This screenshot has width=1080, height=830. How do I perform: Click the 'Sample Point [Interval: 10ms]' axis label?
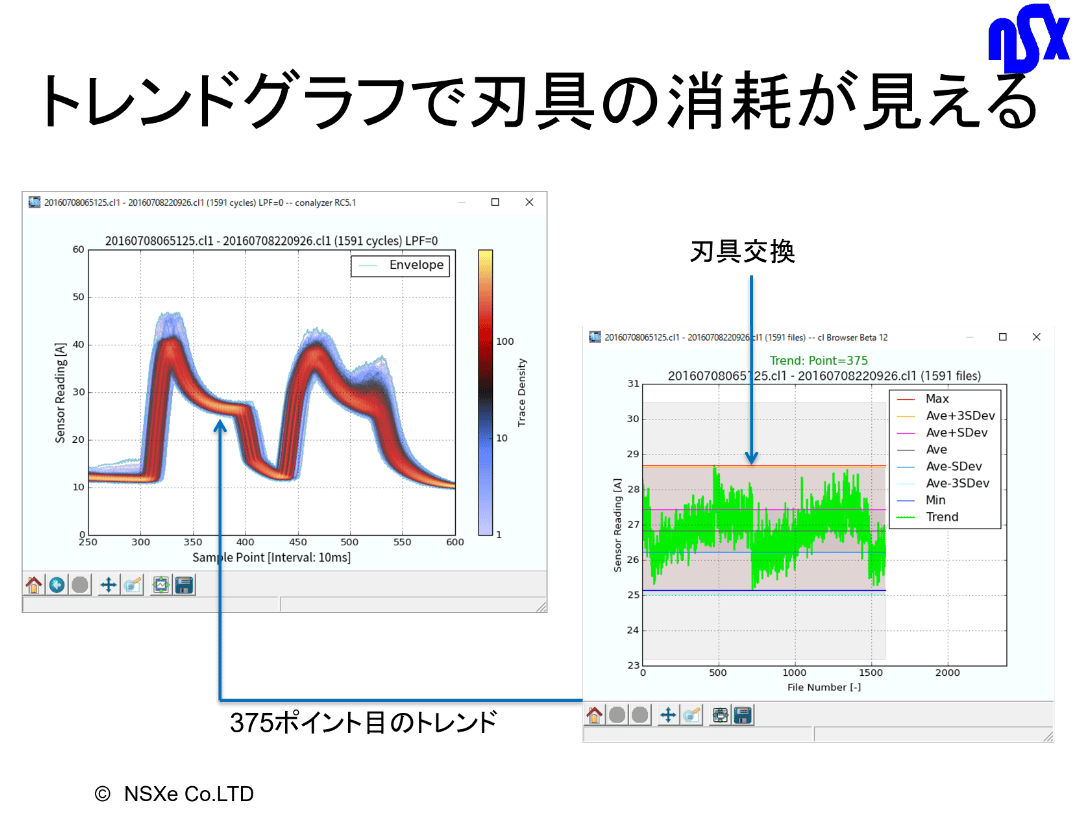click(x=271, y=557)
